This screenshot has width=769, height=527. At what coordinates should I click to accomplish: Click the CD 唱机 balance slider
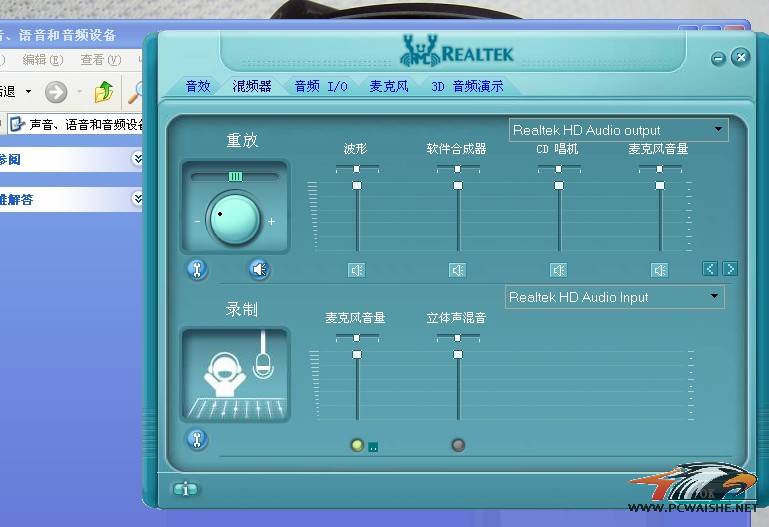[559, 169]
